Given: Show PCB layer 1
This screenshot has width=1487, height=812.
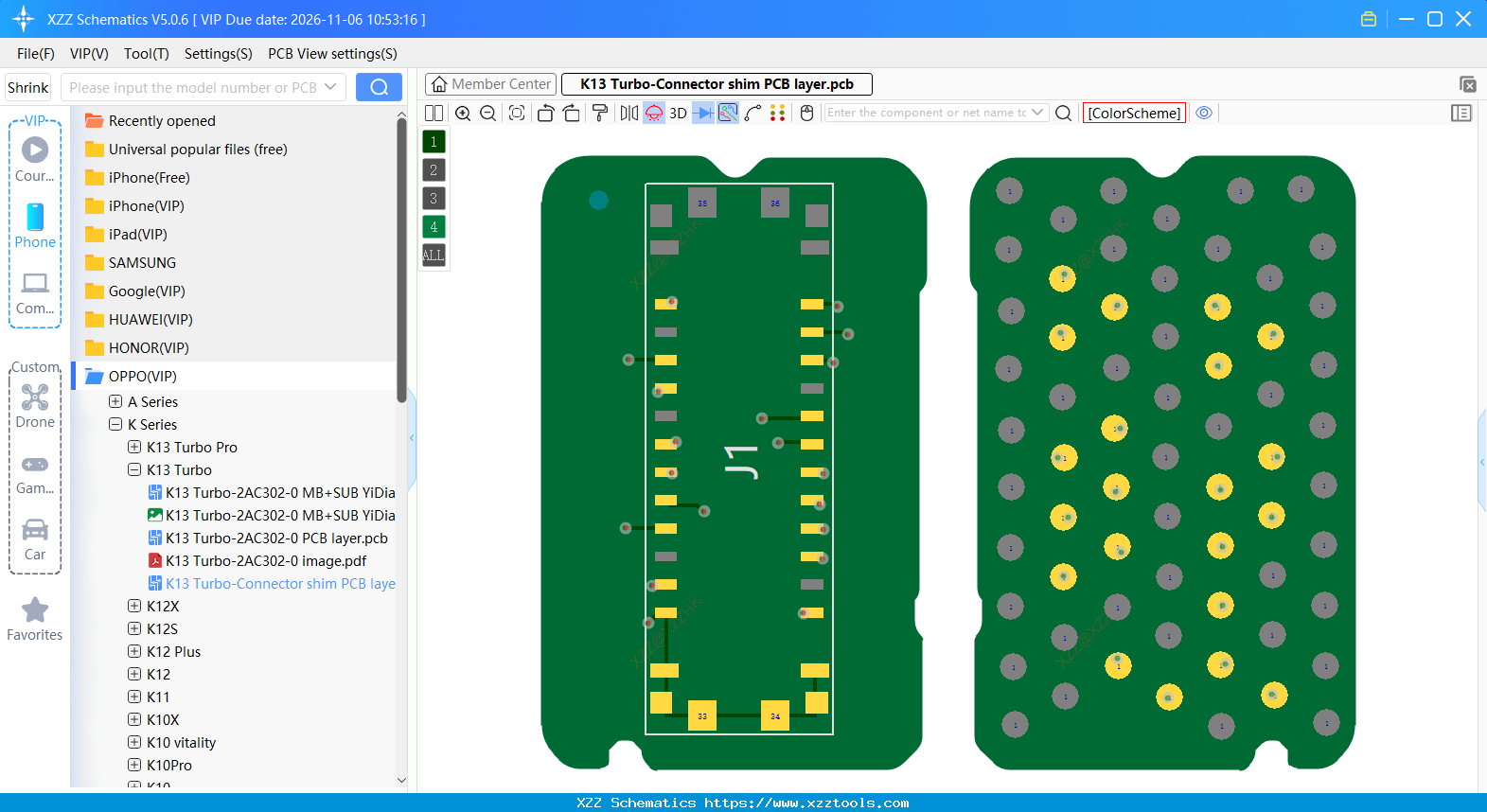Looking at the screenshot, I should pyautogui.click(x=434, y=142).
